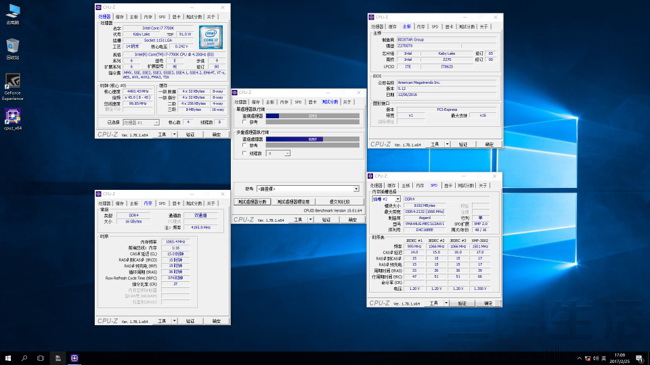Viewport: 650px width, 365px height.
Task: Click the title bar icon of the processor CPU-Z window
Action: (x=99, y=7)
